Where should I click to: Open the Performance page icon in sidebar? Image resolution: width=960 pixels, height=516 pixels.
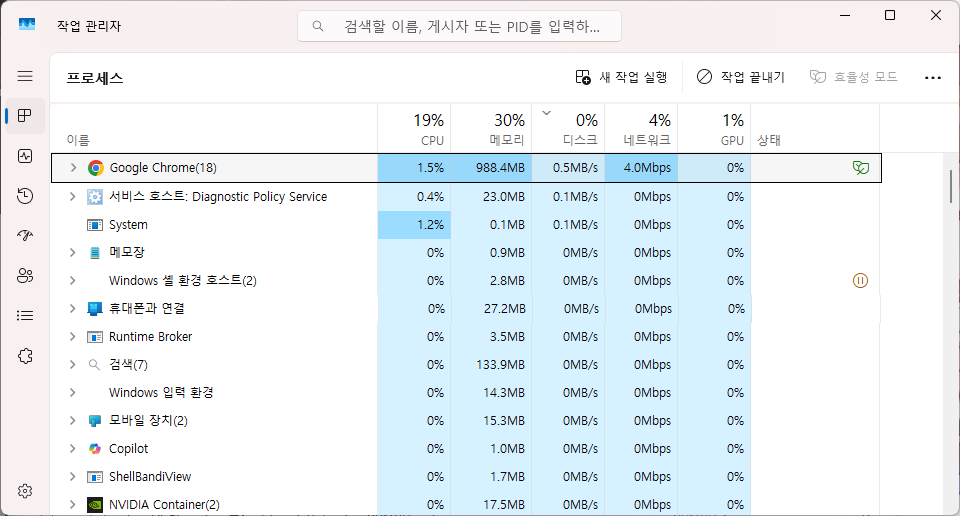(25, 156)
